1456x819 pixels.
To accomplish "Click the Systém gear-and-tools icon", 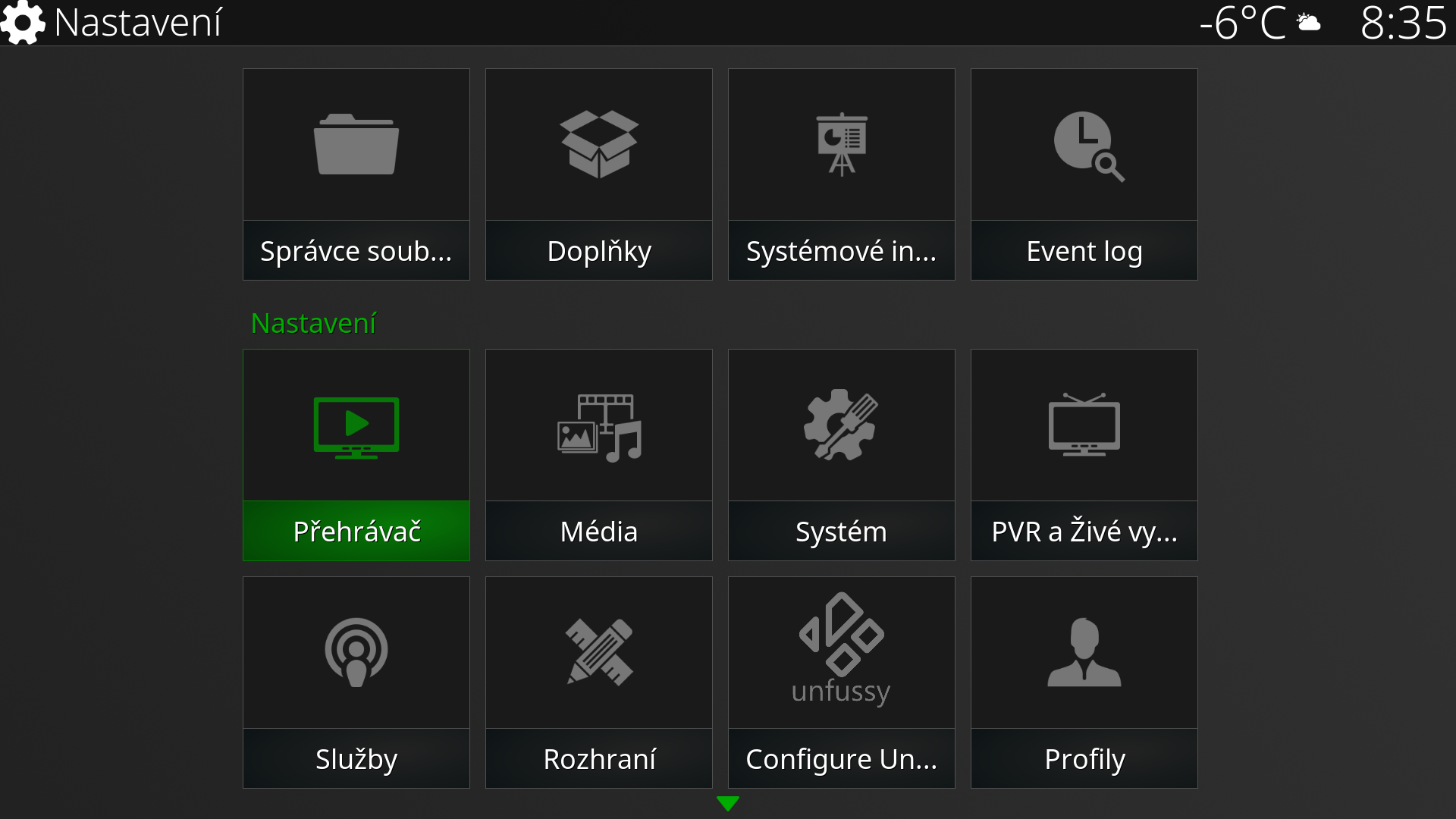I will (840, 425).
